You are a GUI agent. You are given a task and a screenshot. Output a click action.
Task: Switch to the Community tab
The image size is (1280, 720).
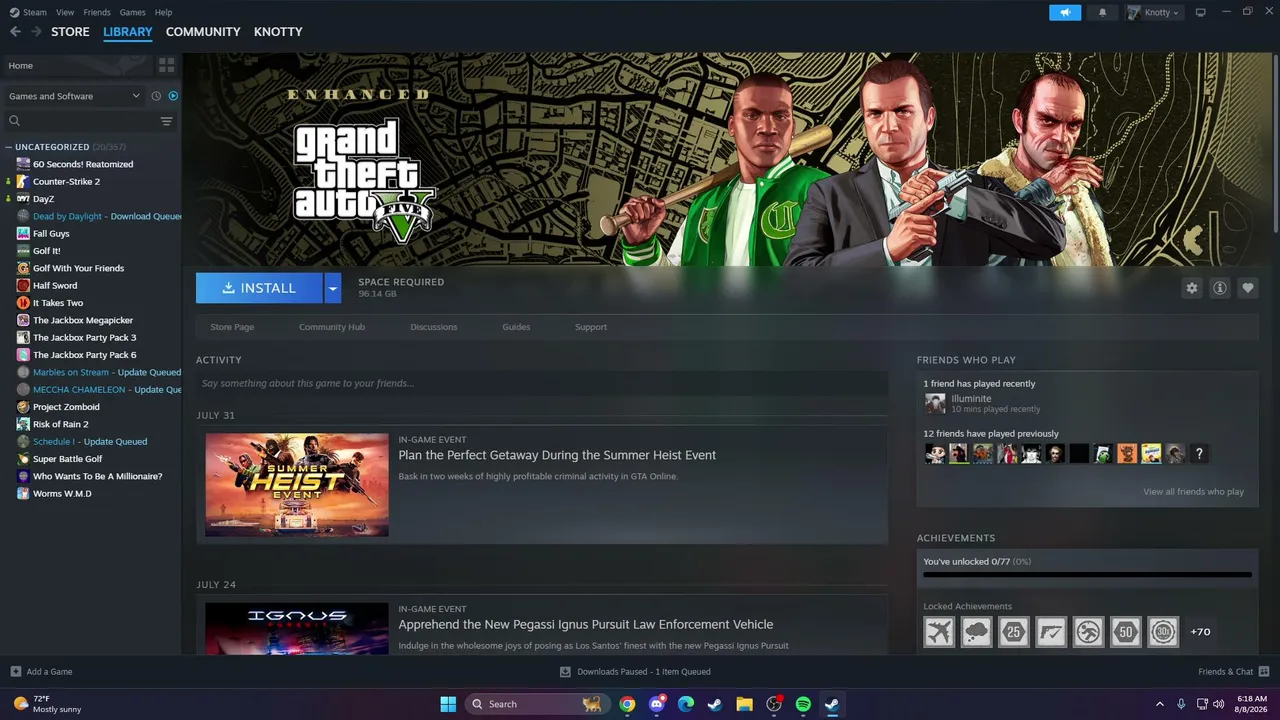(203, 32)
